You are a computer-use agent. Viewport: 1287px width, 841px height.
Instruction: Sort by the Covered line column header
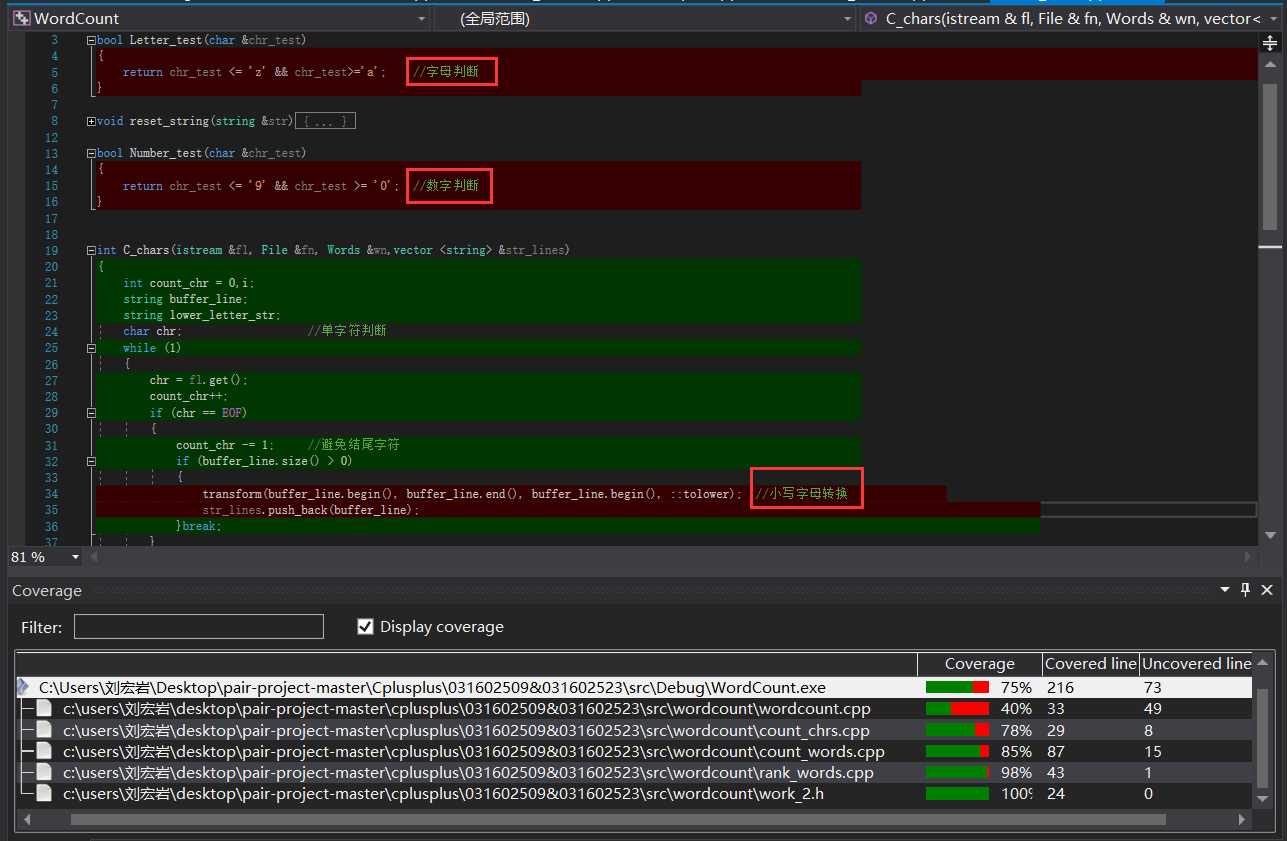pos(1090,664)
